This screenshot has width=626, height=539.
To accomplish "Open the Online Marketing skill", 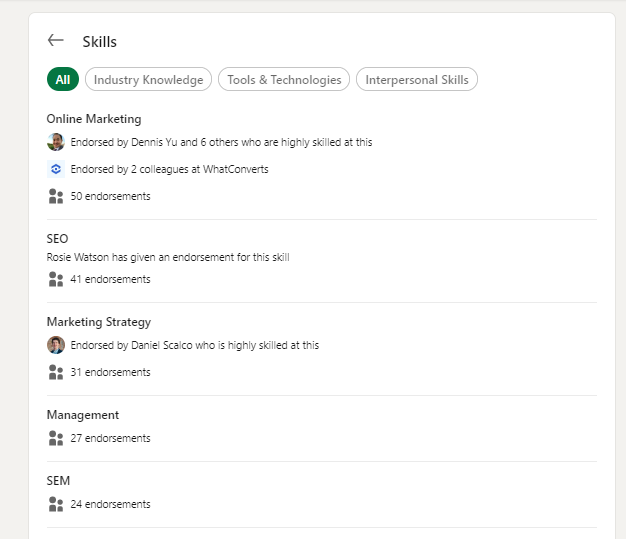I will 94,119.
